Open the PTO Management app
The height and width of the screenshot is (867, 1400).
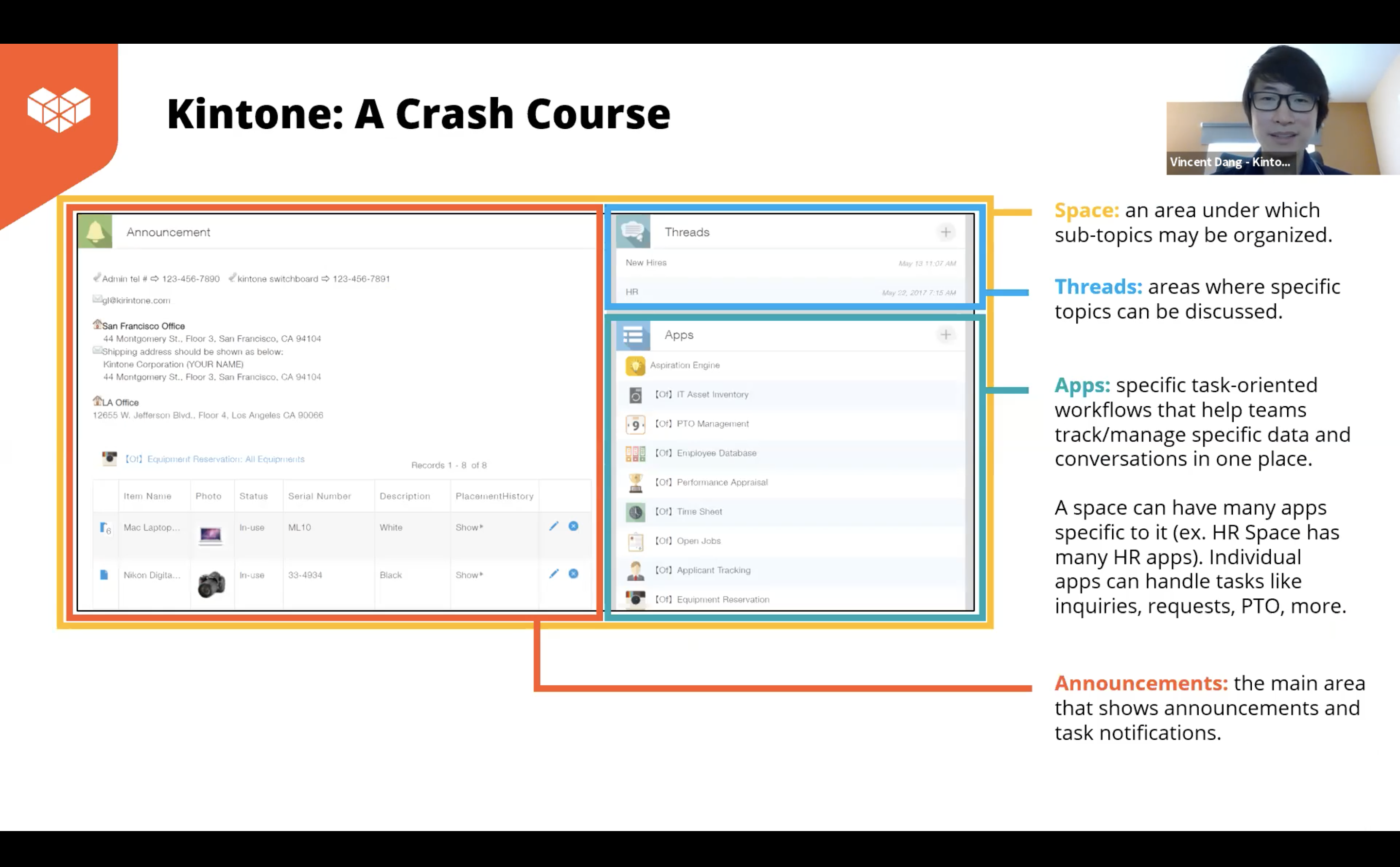point(702,424)
